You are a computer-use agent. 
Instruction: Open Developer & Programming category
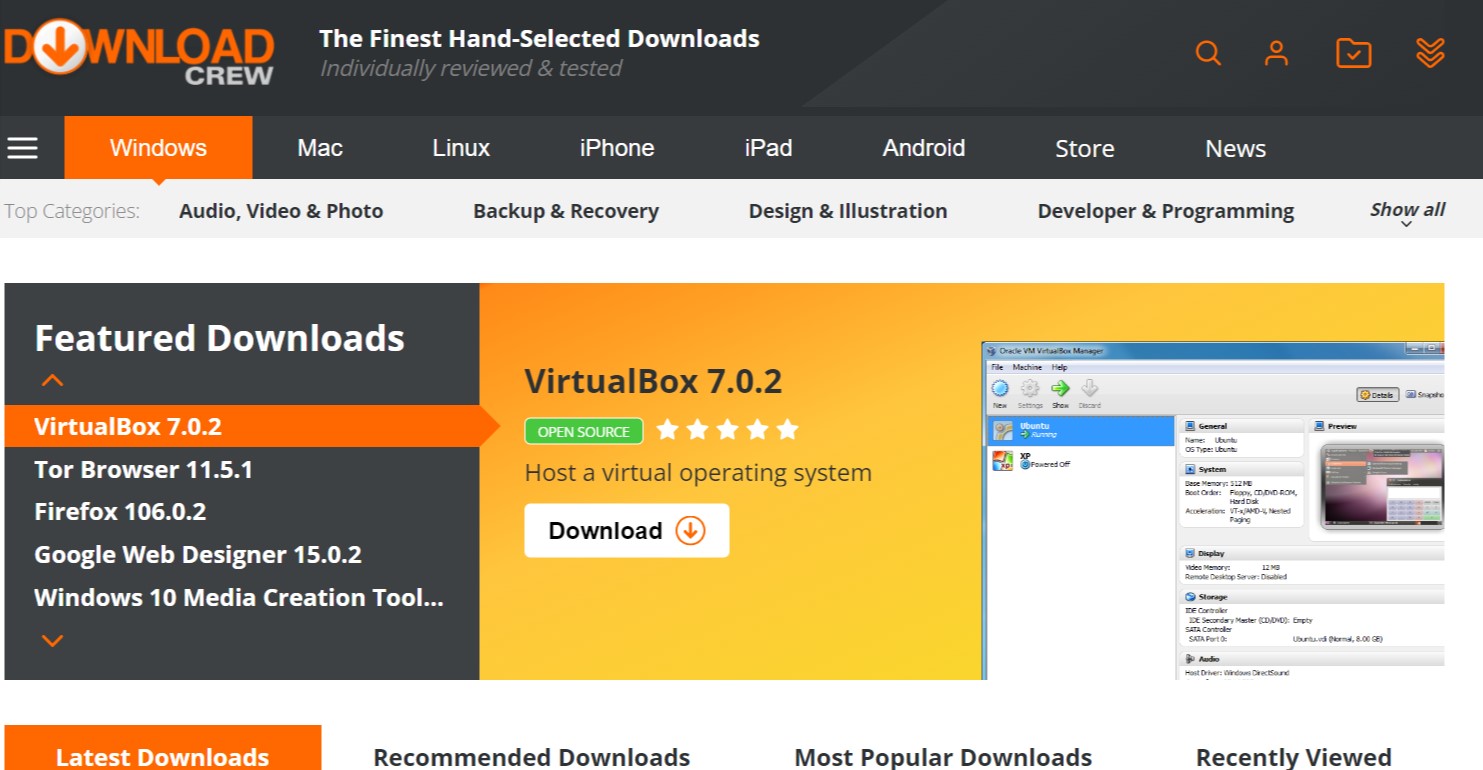[x=1166, y=211]
